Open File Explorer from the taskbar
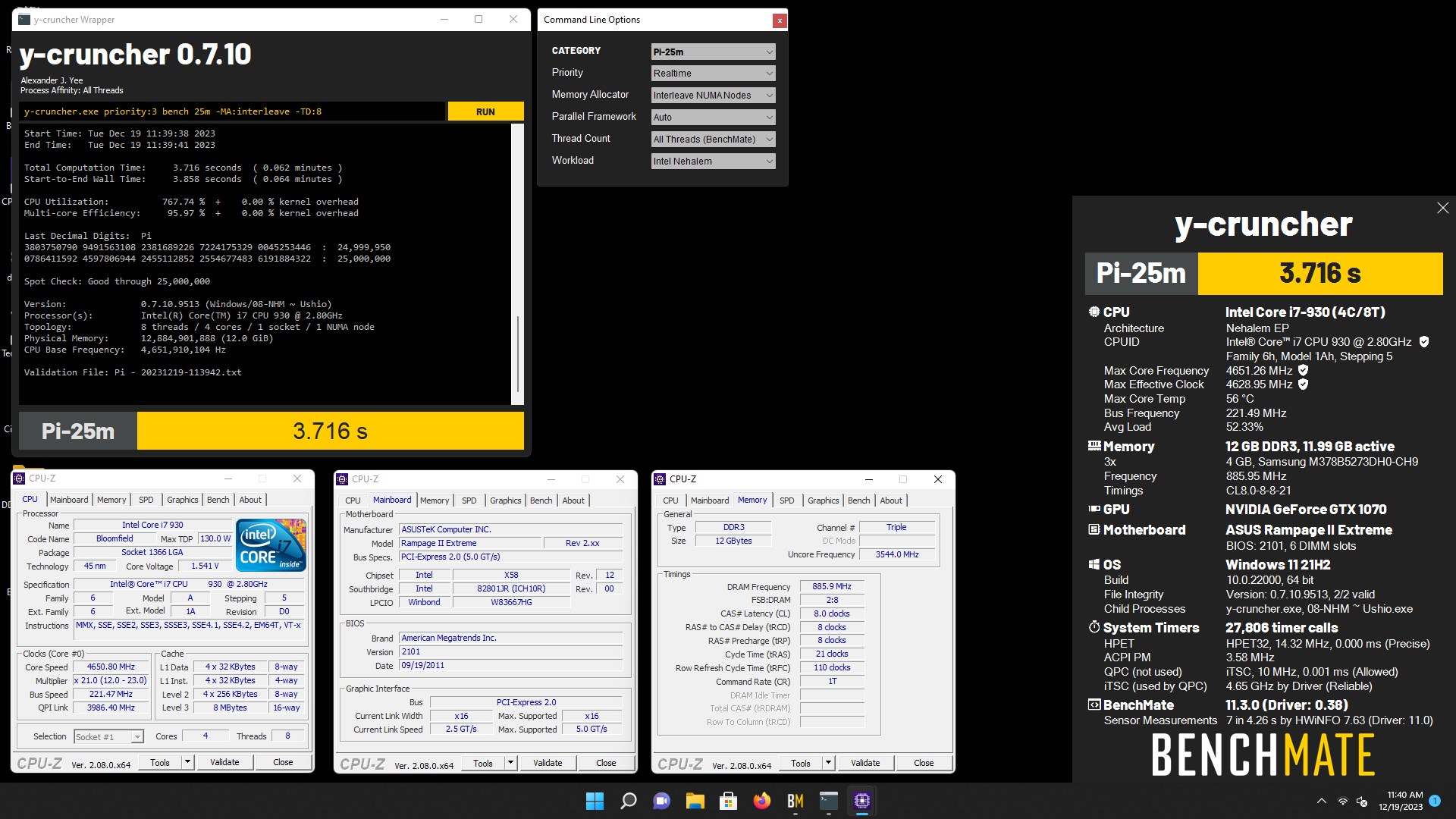The image size is (1456, 819). coord(695,801)
